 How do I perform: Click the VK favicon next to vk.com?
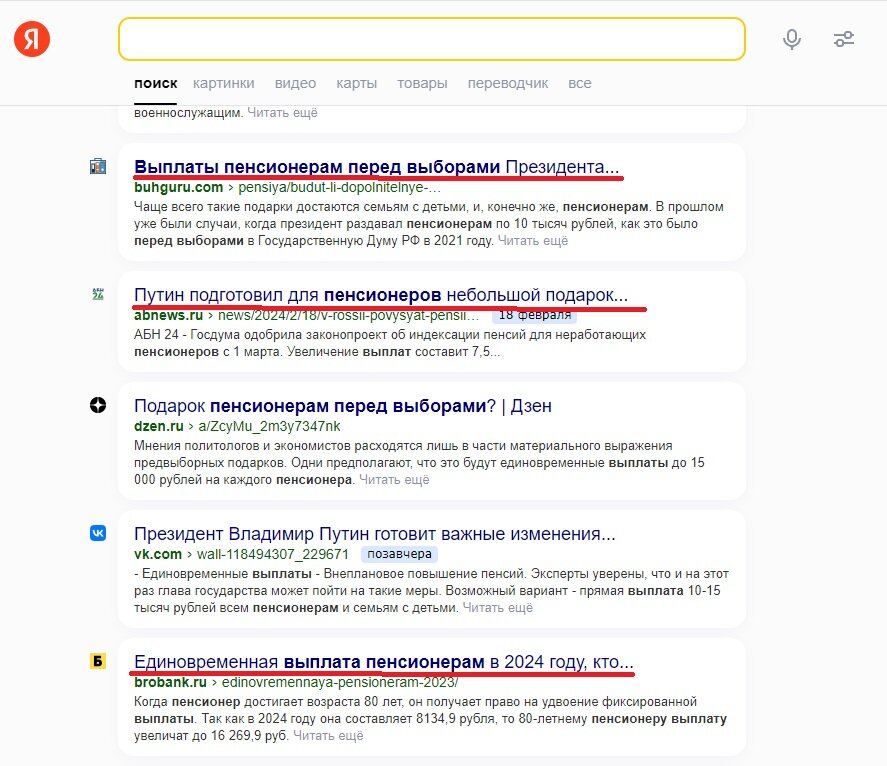point(97,534)
